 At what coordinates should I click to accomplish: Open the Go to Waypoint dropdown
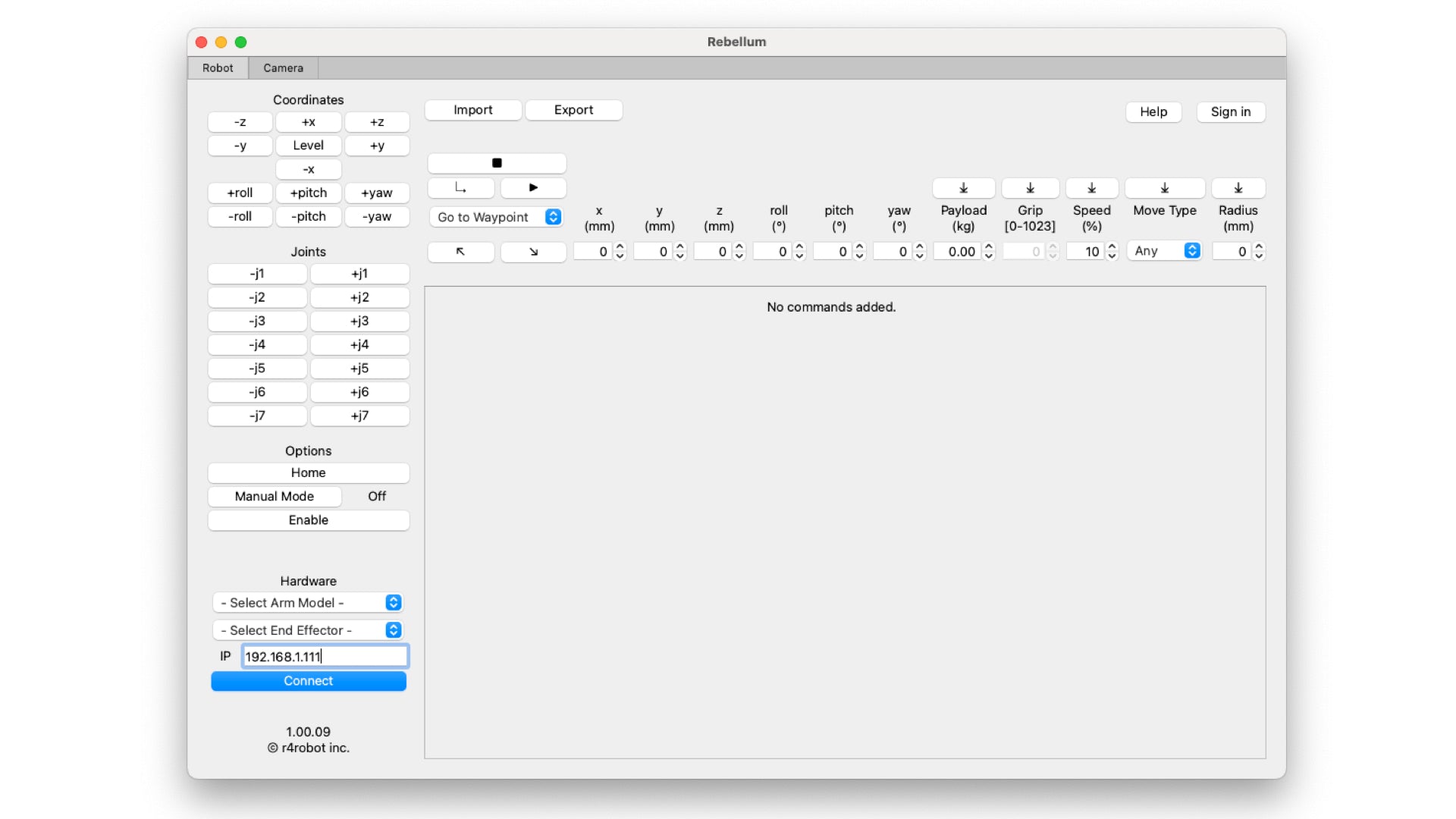(x=497, y=217)
